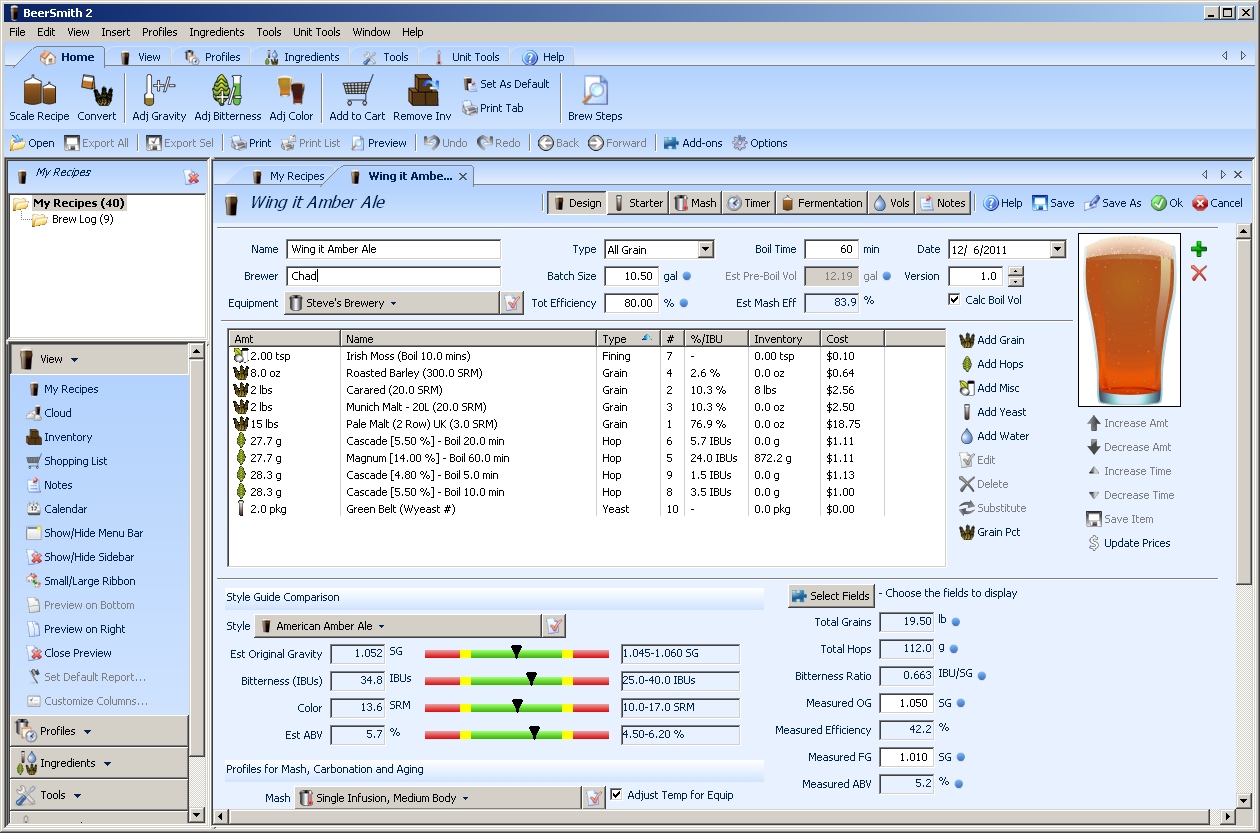Switch to the Profiles ribbon tab
Screen dimensions: 1260x833
[212, 57]
